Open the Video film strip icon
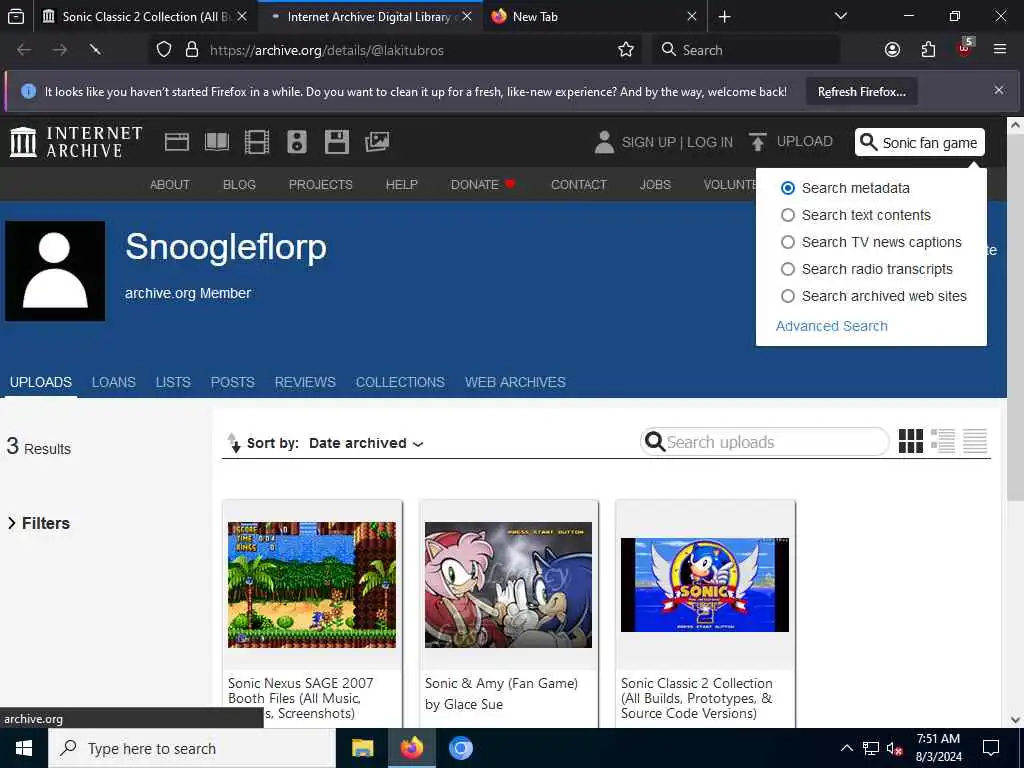This screenshot has width=1024, height=768. click(x=257, y=142)
